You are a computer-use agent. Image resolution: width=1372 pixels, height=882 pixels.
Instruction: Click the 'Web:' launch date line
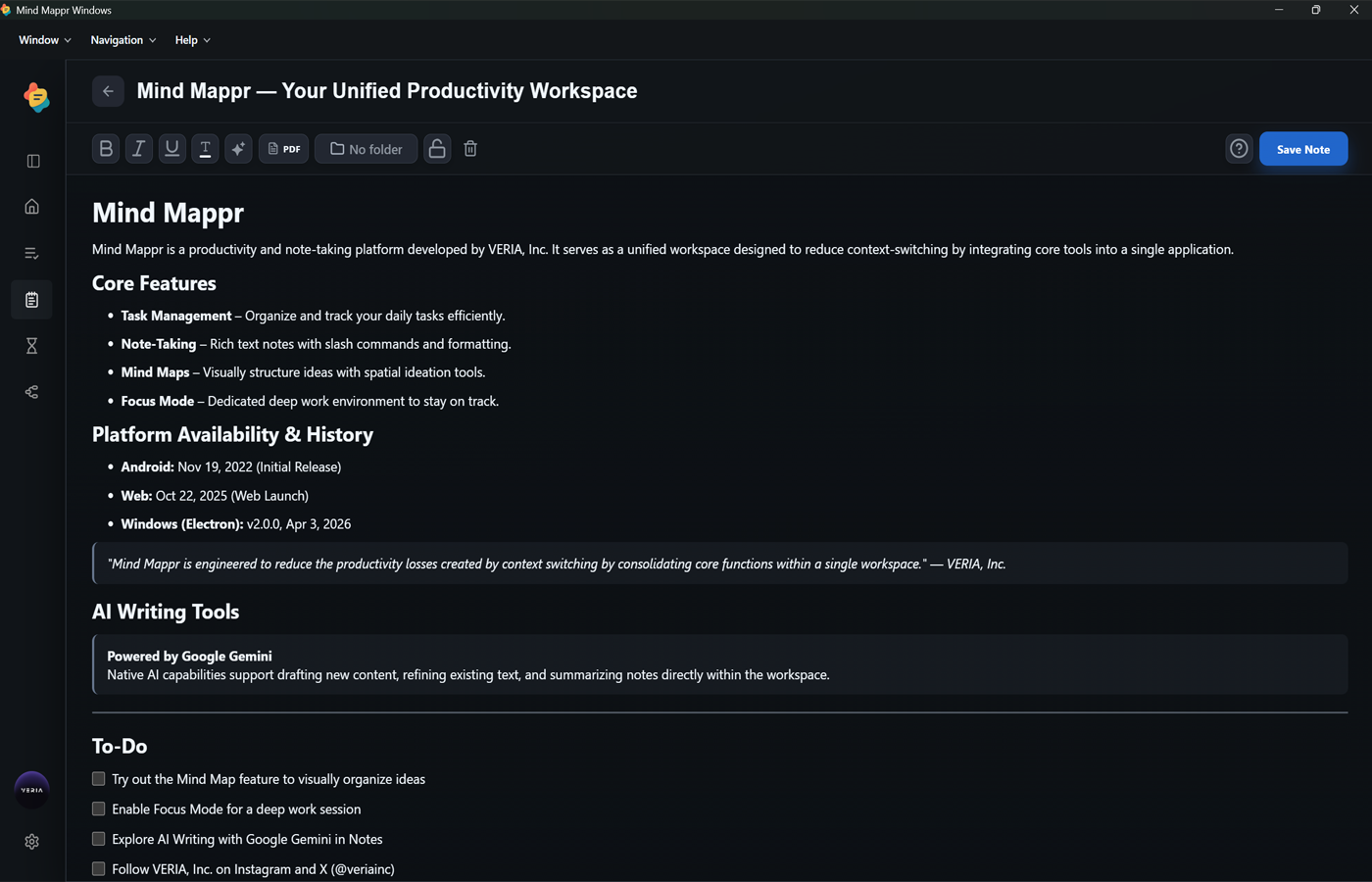click(x=215, y=496)
